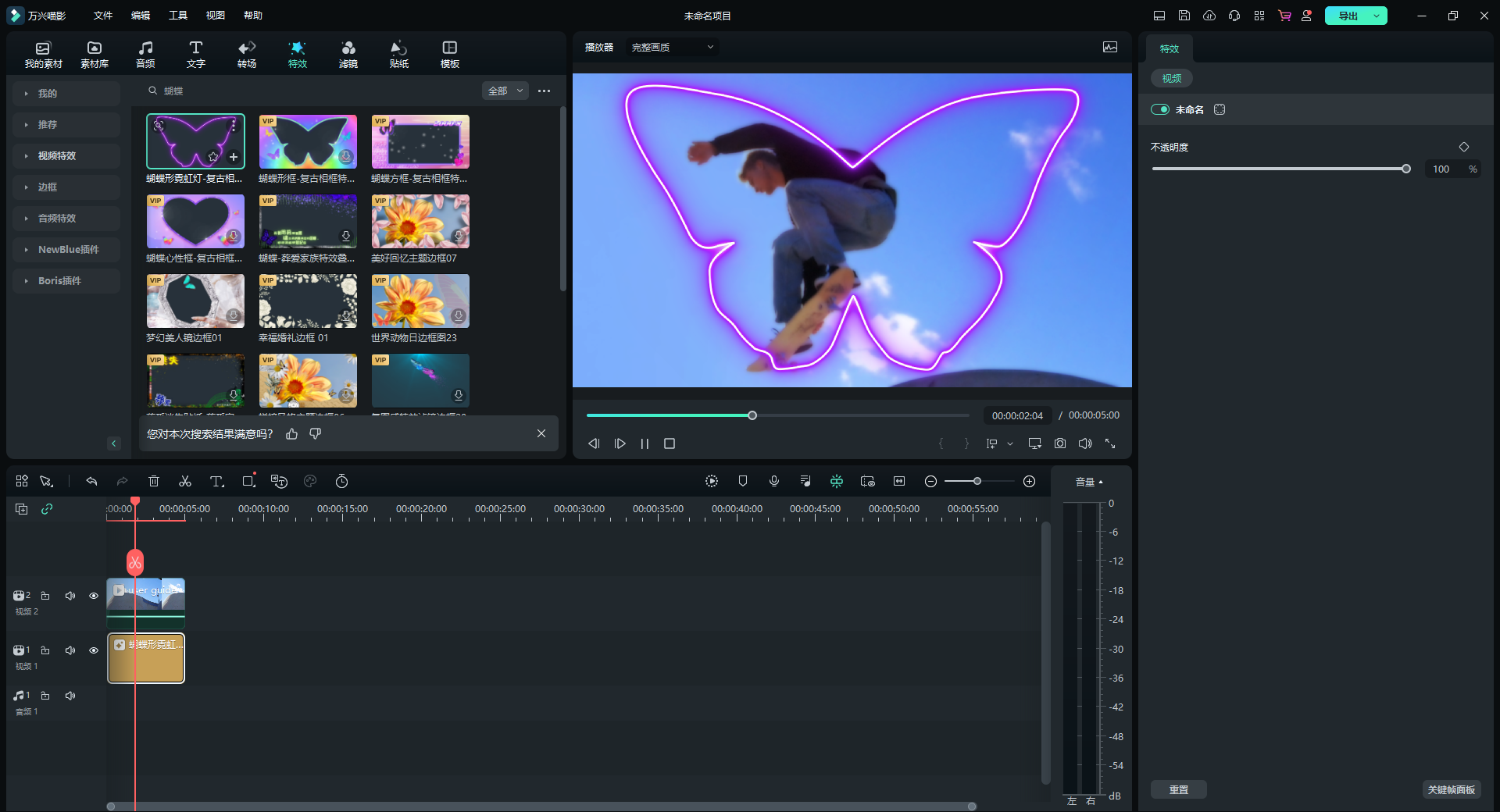Screen dimensions: 1500x812
Task: Open the 关键帧面板 keyframe panel button
Action: 1451,790
